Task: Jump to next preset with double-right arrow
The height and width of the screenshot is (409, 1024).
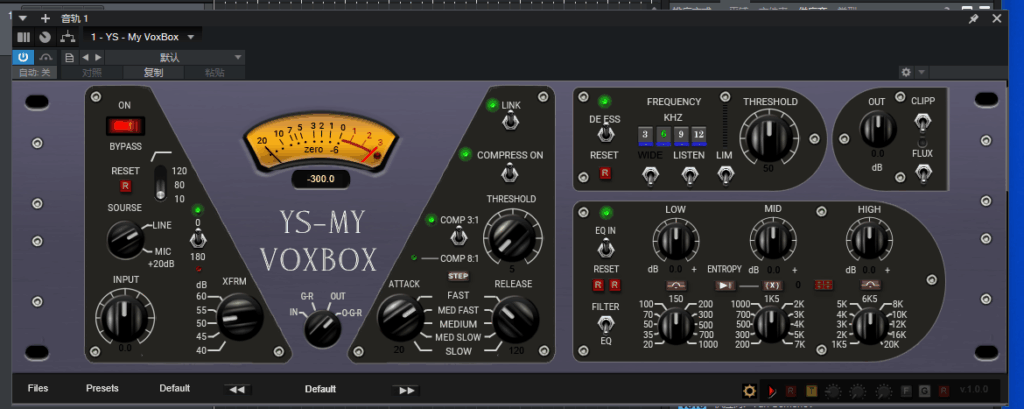Action: pos(407,390)
